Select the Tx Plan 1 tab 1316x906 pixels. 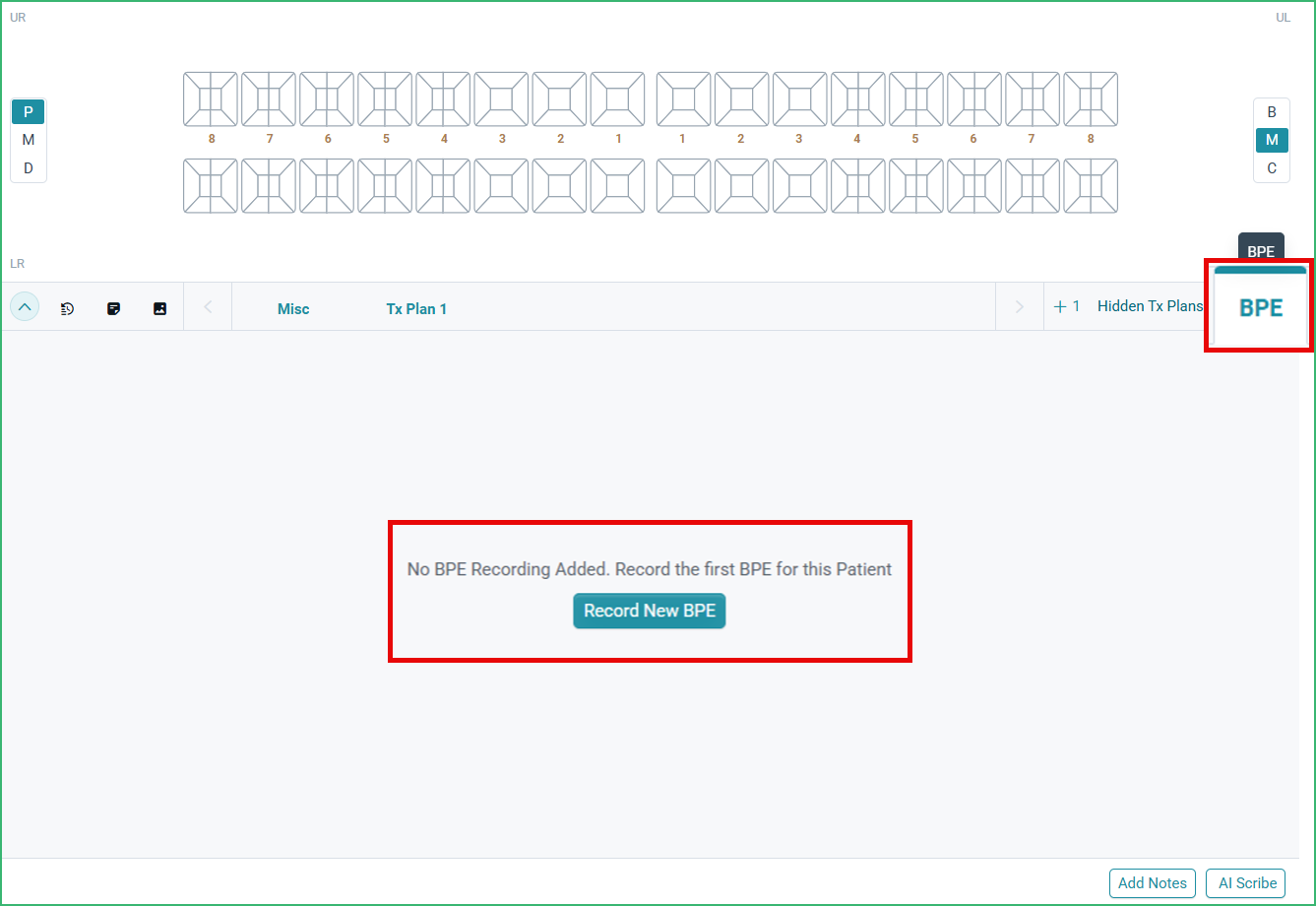(415, 308)
